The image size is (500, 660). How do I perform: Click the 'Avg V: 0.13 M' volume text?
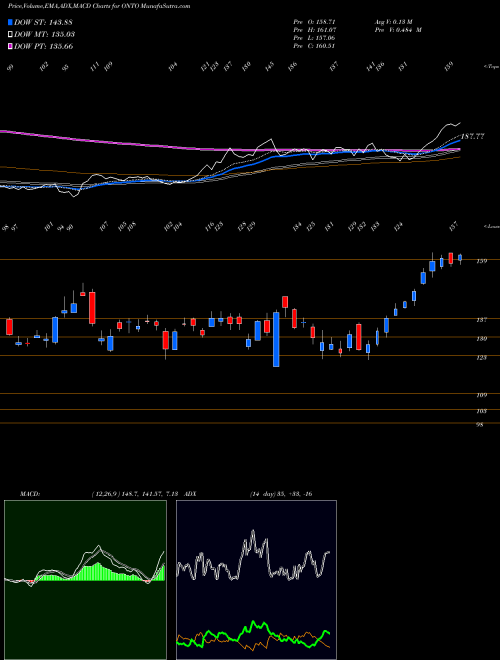pyautogui.click(x=395, y=21)
